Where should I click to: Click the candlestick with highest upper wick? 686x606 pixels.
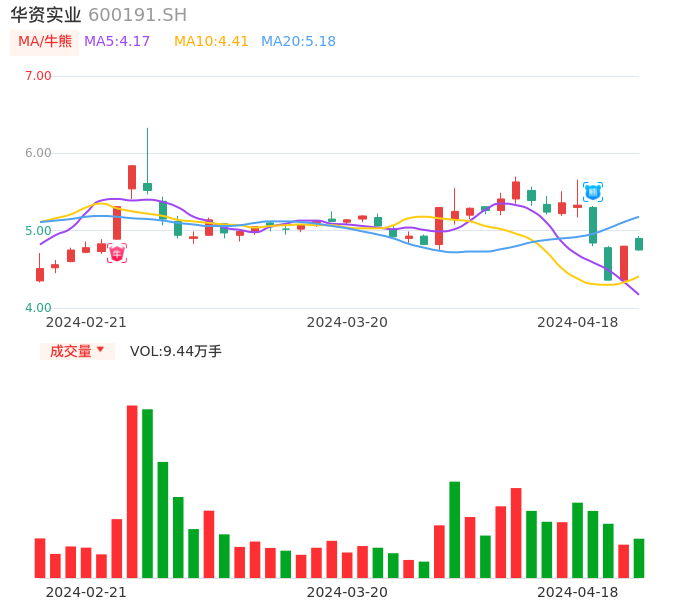[x=147, y=186]
